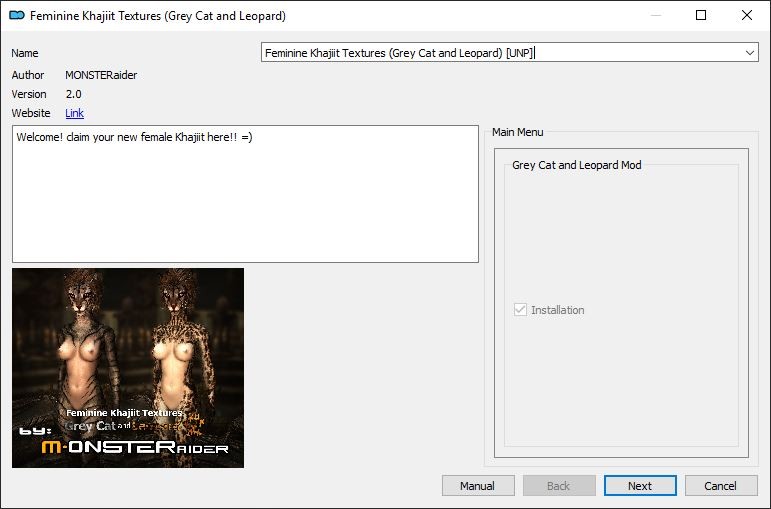Proceed with the Next button
Viewport: 771px width, 509px height.
[x=640, y=486]
